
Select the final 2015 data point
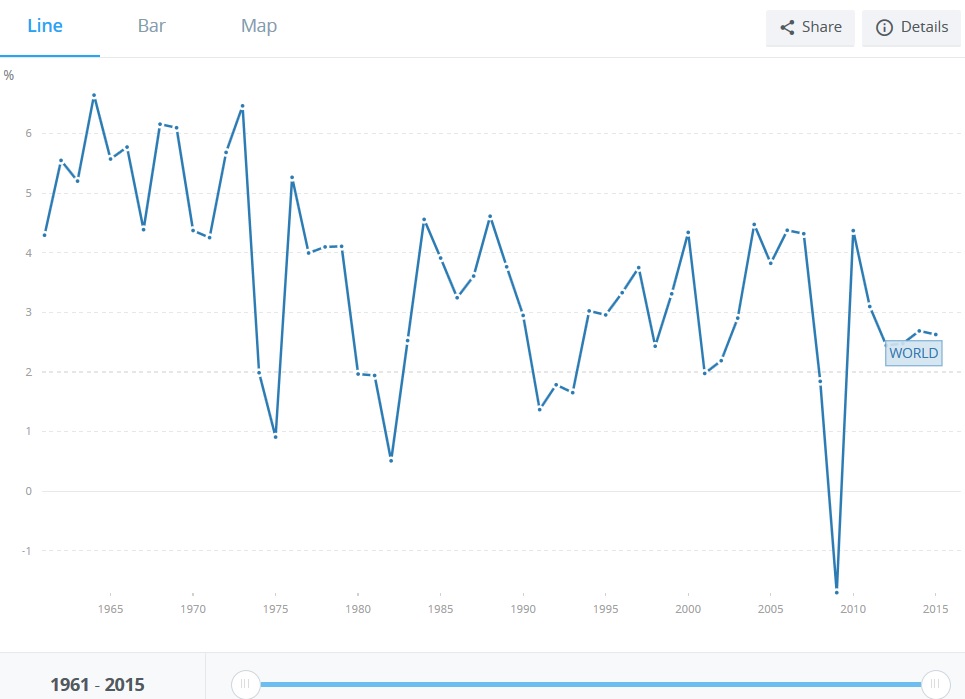(935, 334)
